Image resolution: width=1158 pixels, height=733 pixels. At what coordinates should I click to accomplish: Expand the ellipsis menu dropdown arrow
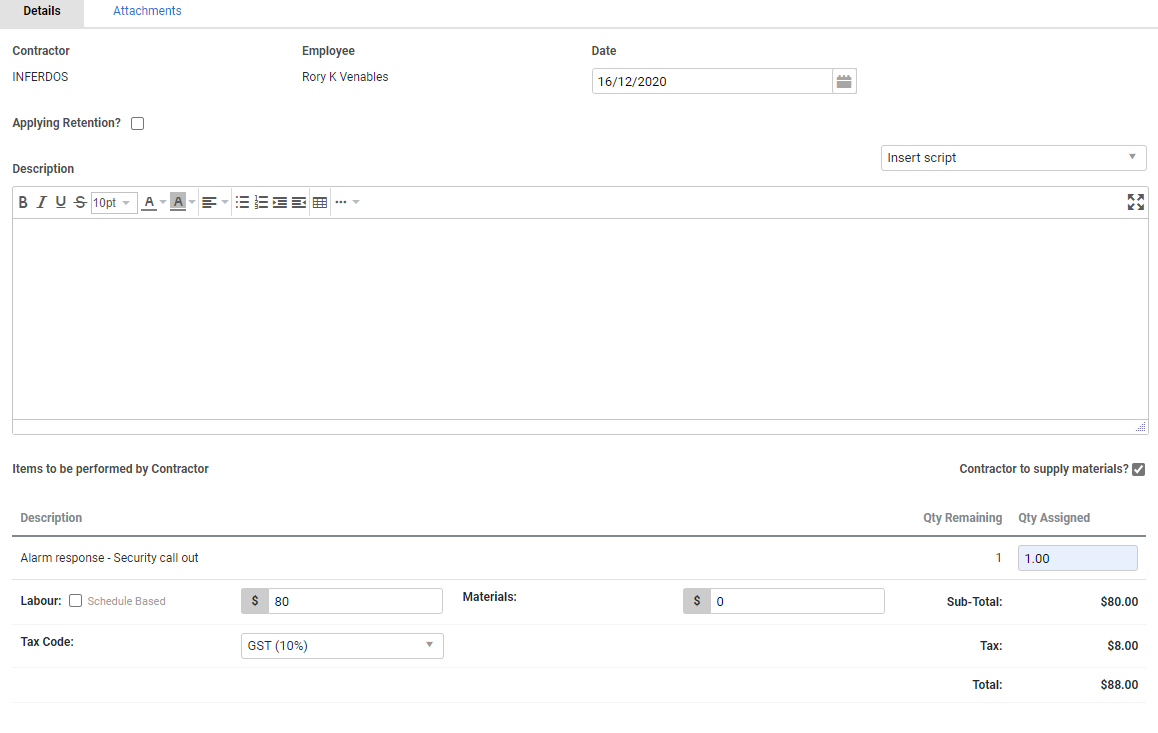tap(356, 202)
